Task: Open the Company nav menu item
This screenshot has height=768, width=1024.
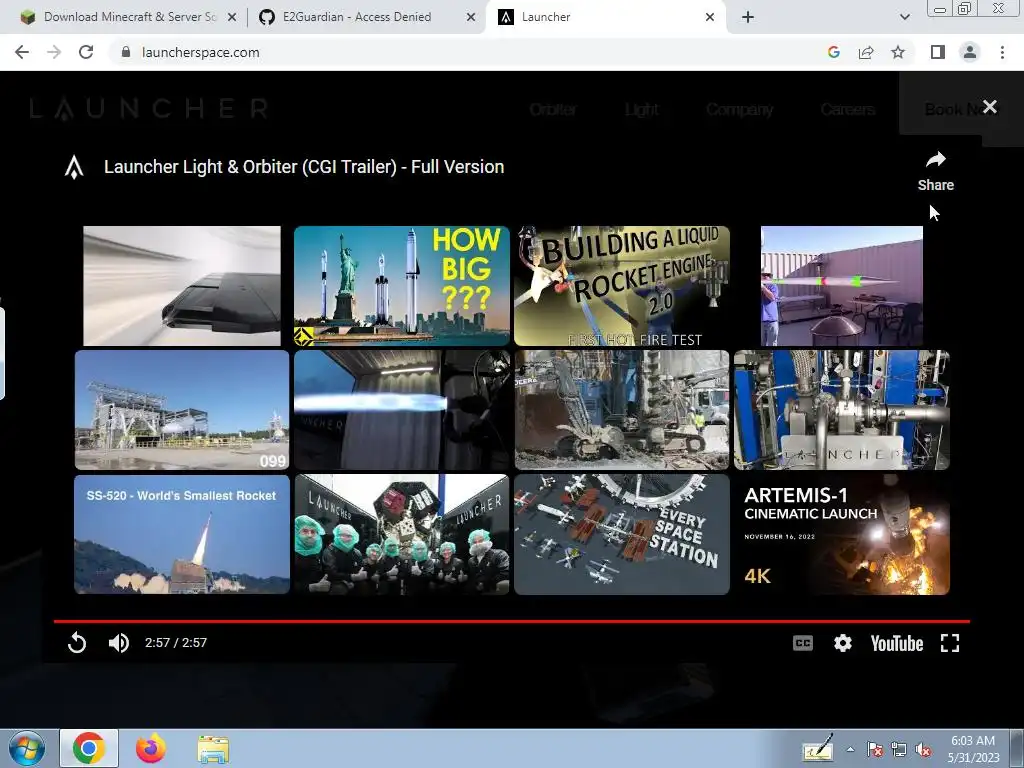Action: (x=740, y=109)
